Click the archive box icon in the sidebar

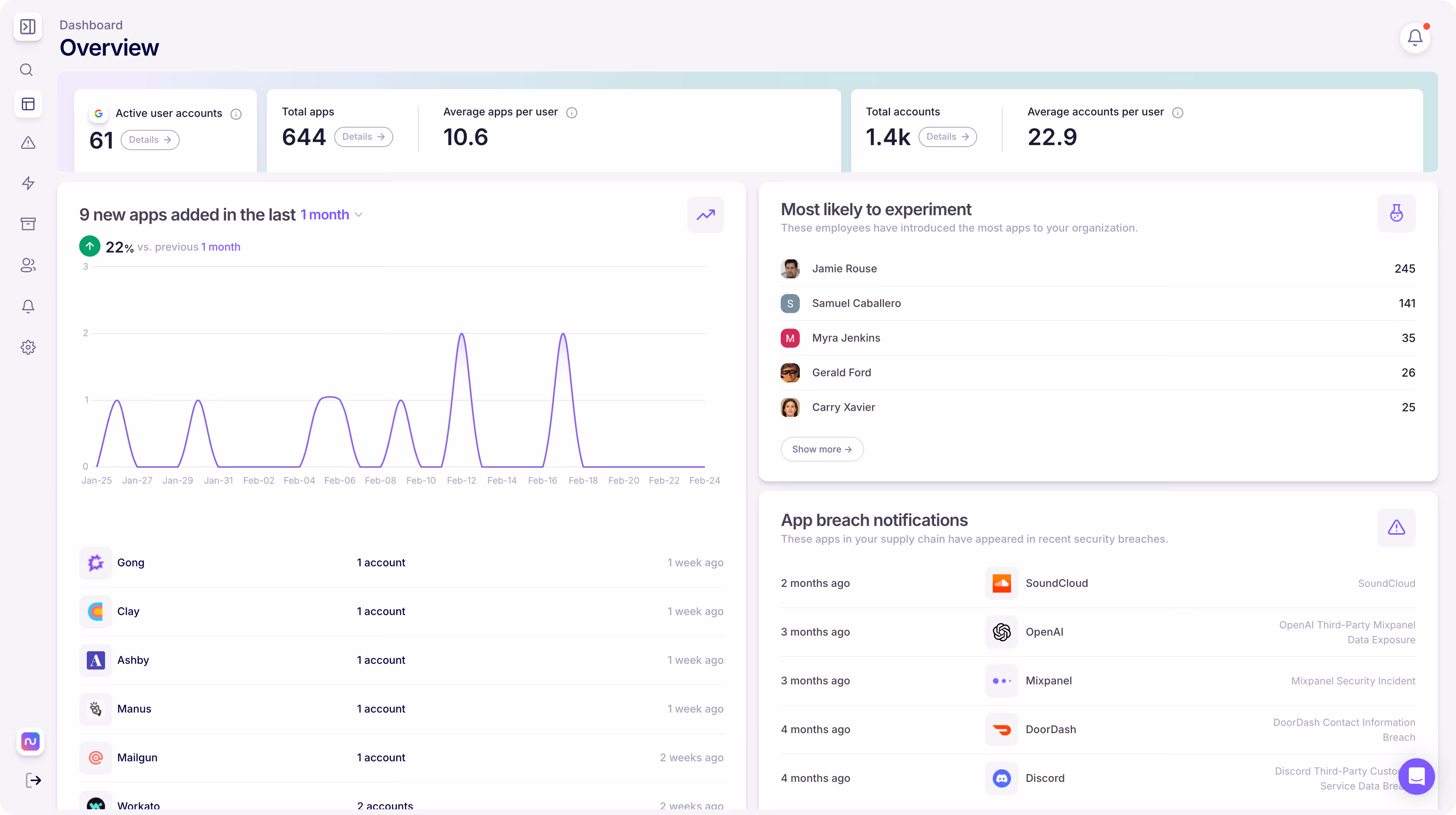click(x=27, y=224)
